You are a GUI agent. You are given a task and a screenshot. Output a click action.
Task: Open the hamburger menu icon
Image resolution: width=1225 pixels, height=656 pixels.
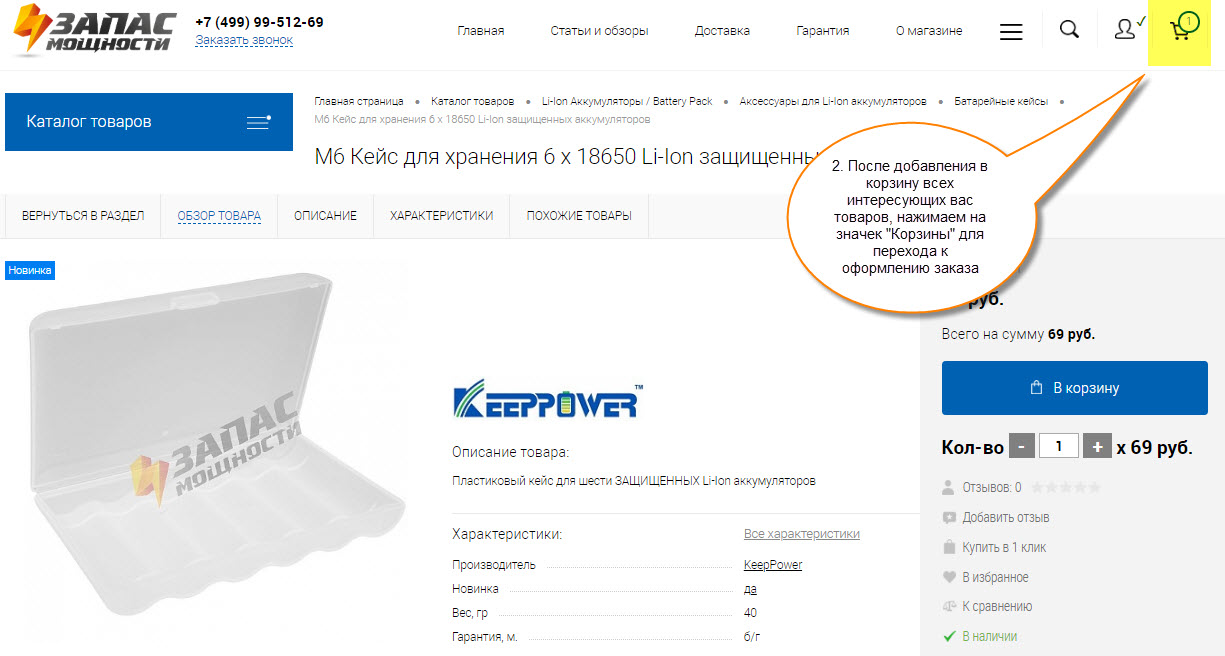click(1011, 31)
